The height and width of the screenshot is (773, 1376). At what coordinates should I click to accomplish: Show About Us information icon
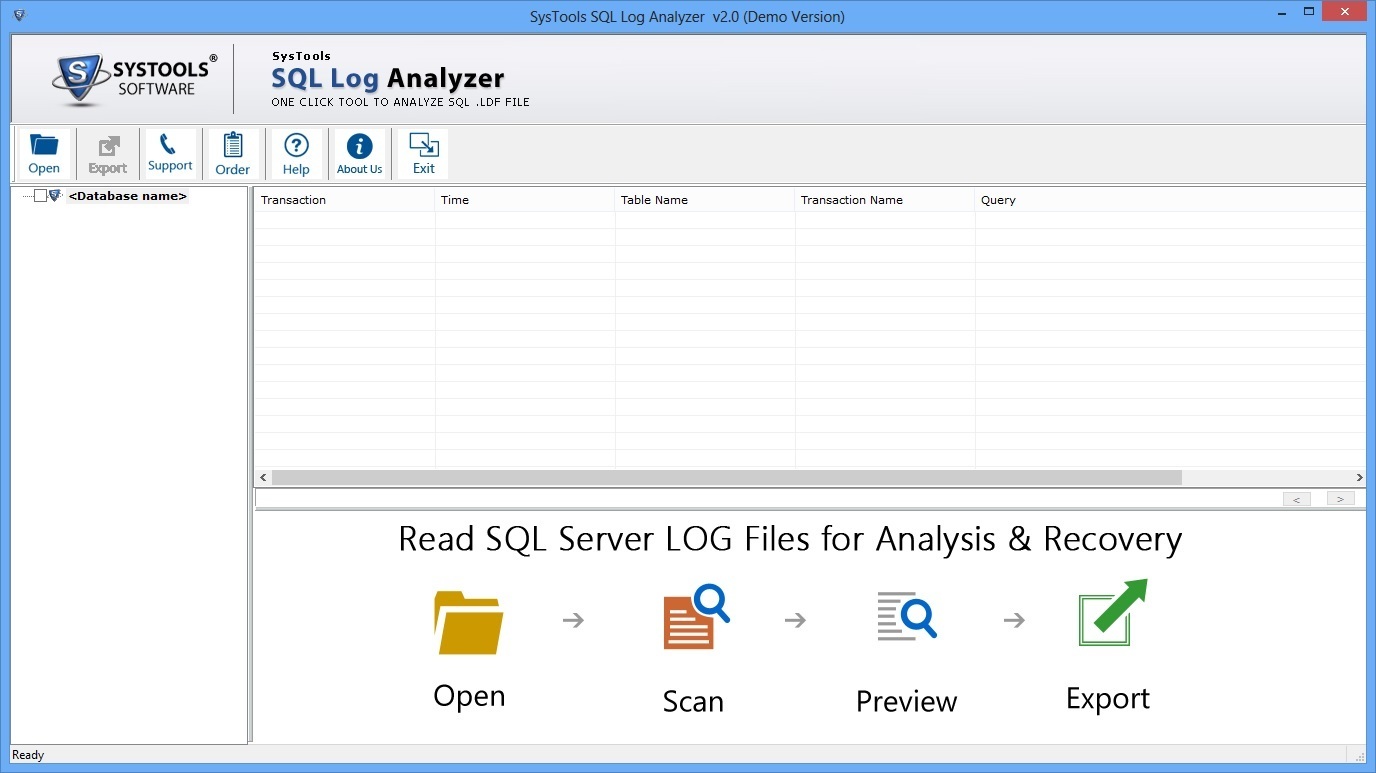pyautogui.click(x=359, y=154)
